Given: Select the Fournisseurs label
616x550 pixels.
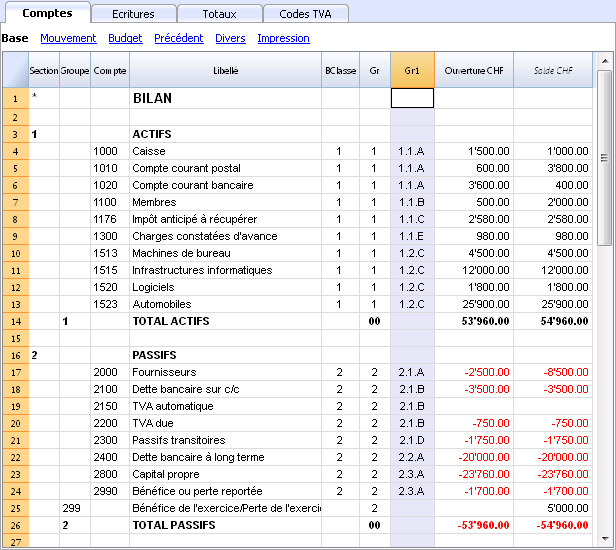Looking at the screenshot, I should (x=164, y=372).
